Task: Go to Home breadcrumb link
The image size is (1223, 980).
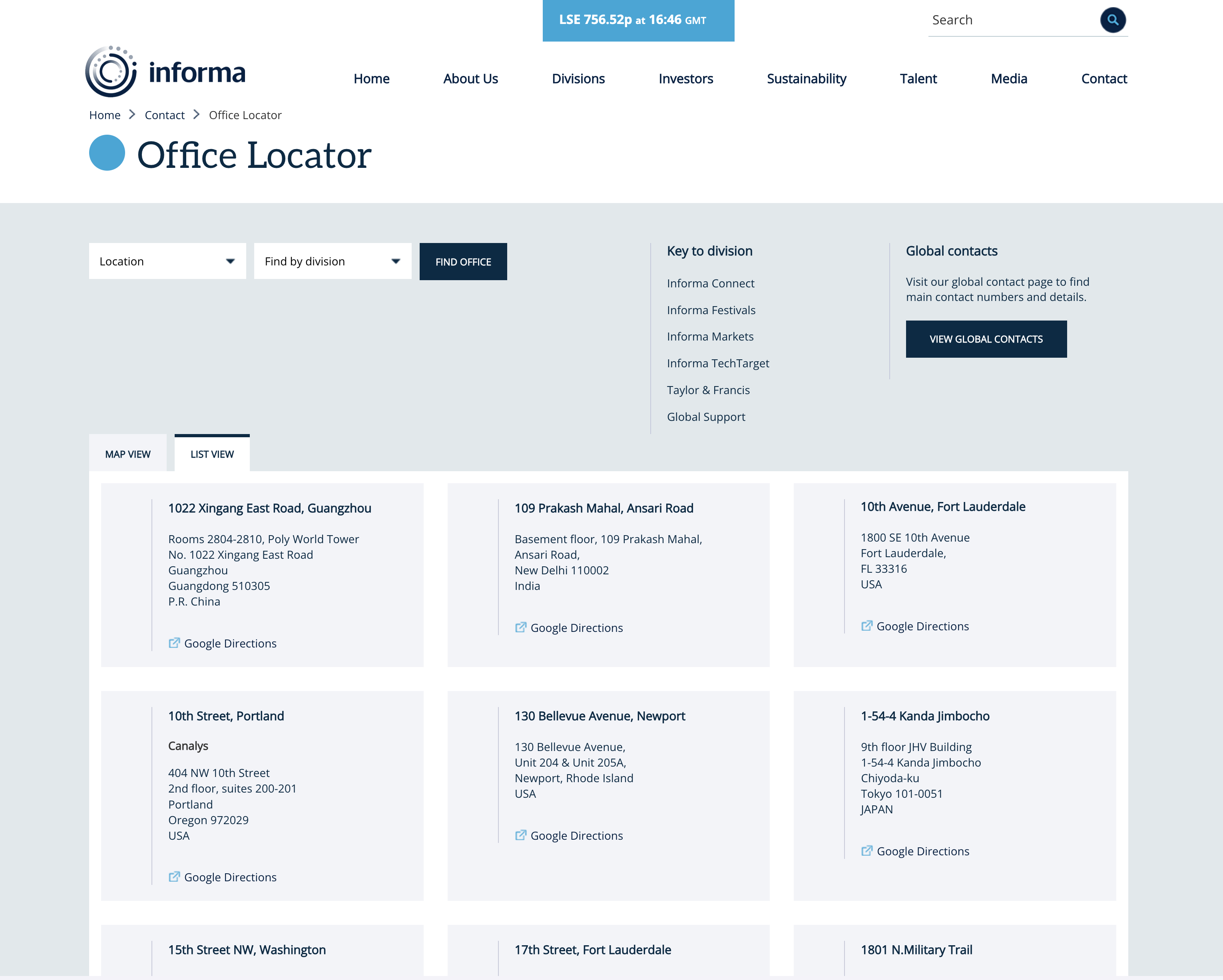Action: click(105, 115)
